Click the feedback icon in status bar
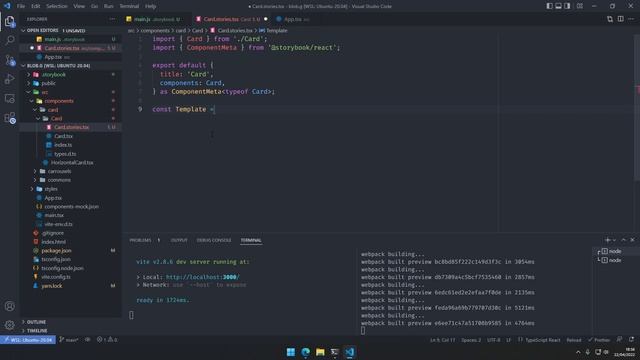 [x=620, y=340]
